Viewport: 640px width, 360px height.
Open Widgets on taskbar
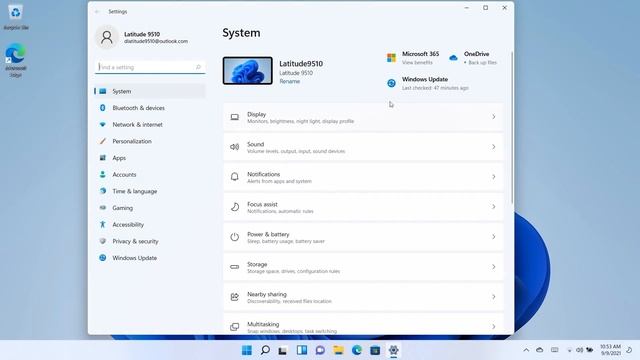click(x=302, y=350)
